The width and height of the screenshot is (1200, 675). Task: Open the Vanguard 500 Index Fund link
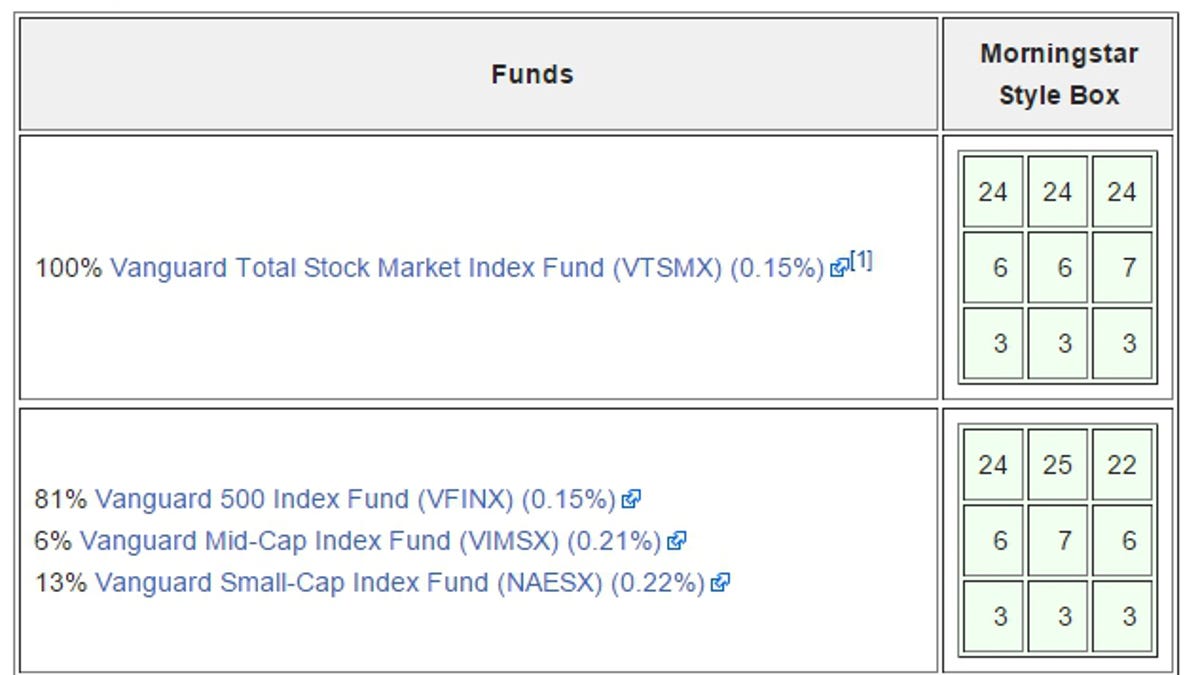tap(355, 499)
